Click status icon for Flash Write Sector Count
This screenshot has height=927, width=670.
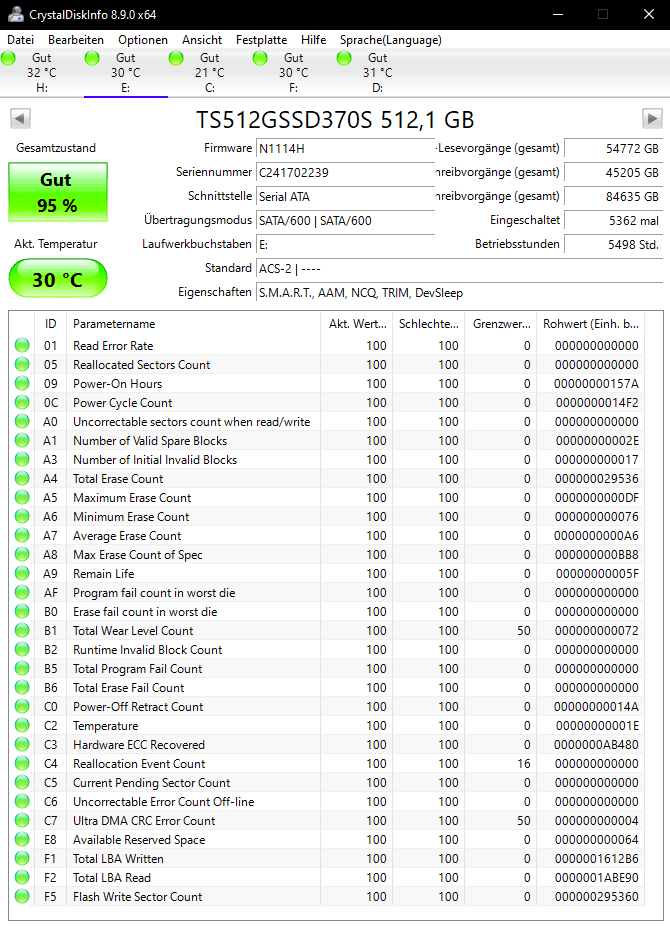(x=22, y=896)
